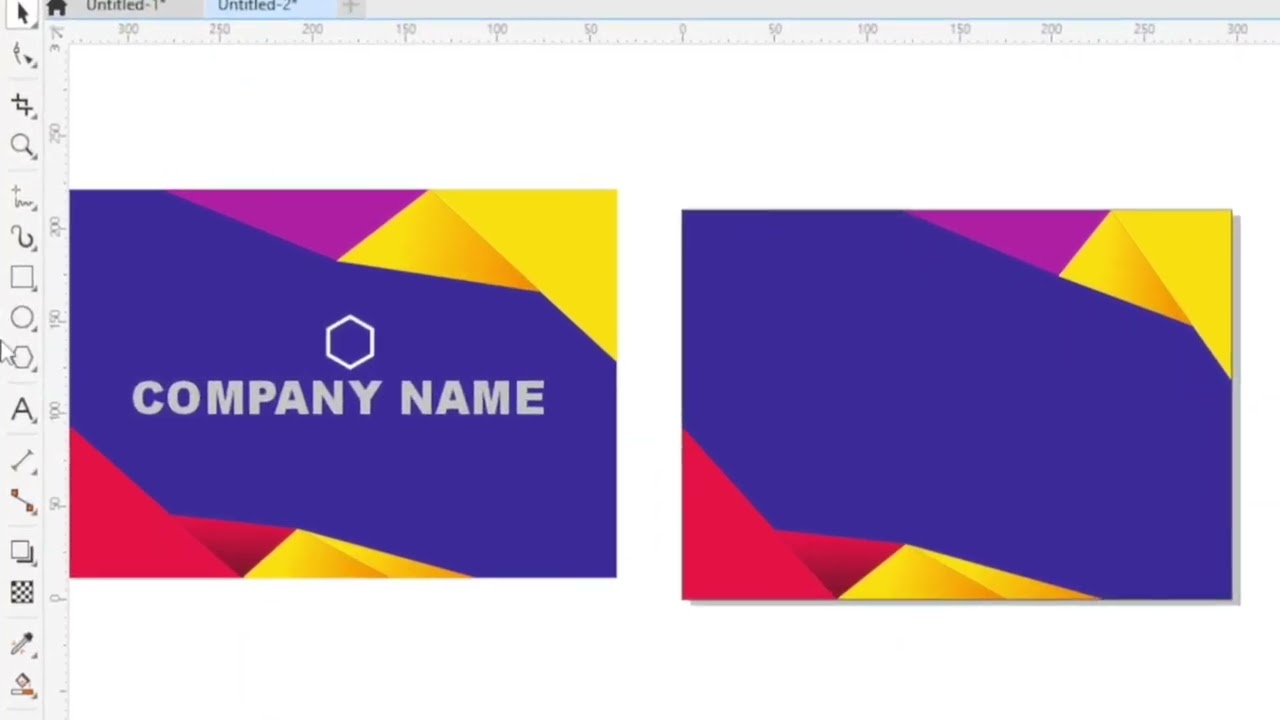Viewport: 1280px width, 720px height.
Task: Select the Pick tool arrow
Action: (23, 13)
